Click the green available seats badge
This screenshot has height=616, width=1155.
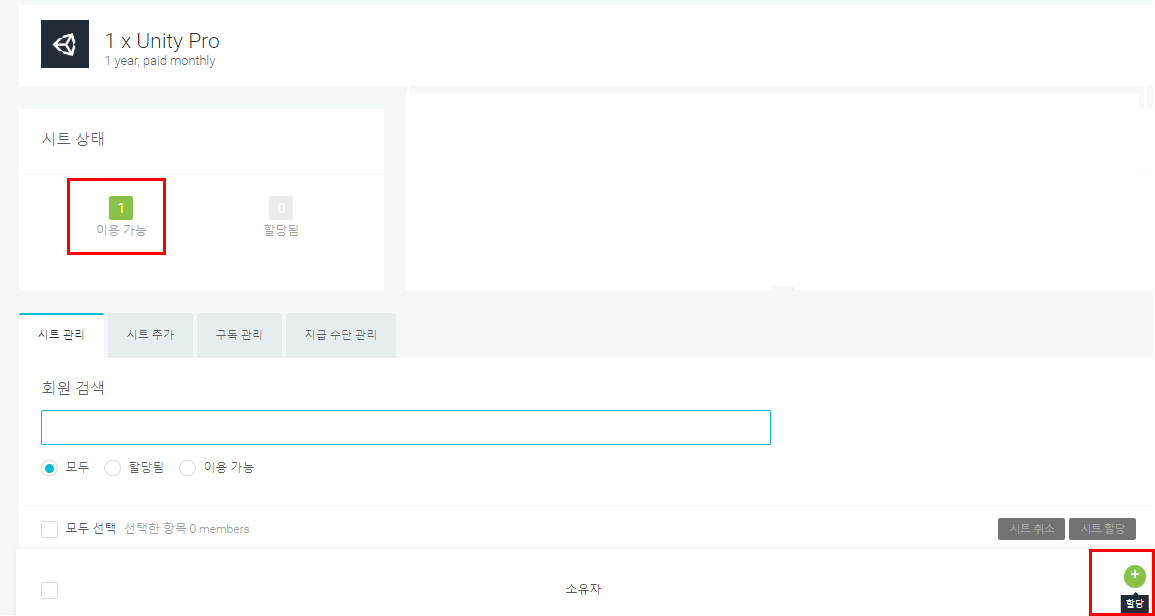coord(121,209)
